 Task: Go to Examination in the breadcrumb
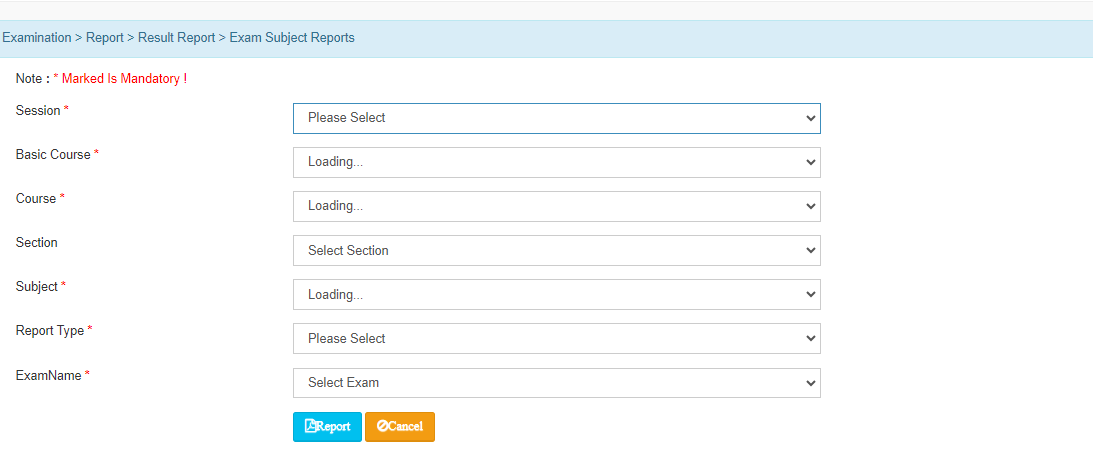click(x=37, y=38)
